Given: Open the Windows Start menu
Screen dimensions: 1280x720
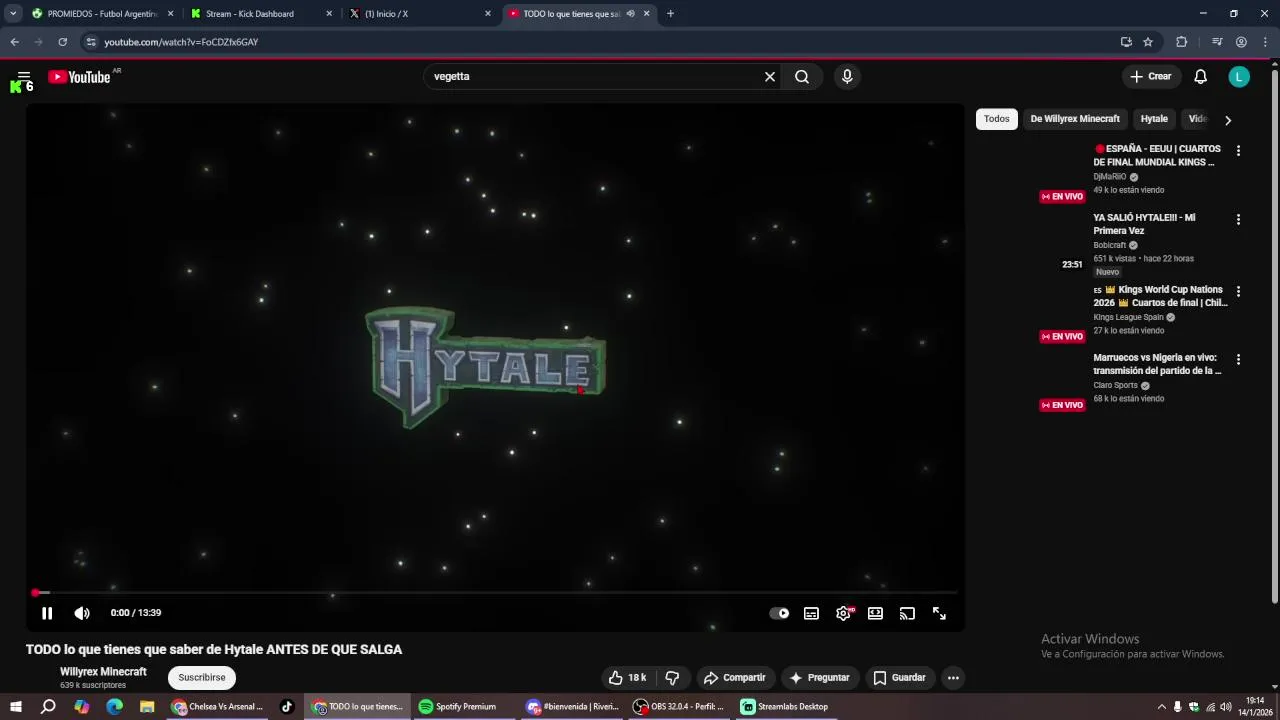Looking at the screenshot, I should [x=16, y=707].
